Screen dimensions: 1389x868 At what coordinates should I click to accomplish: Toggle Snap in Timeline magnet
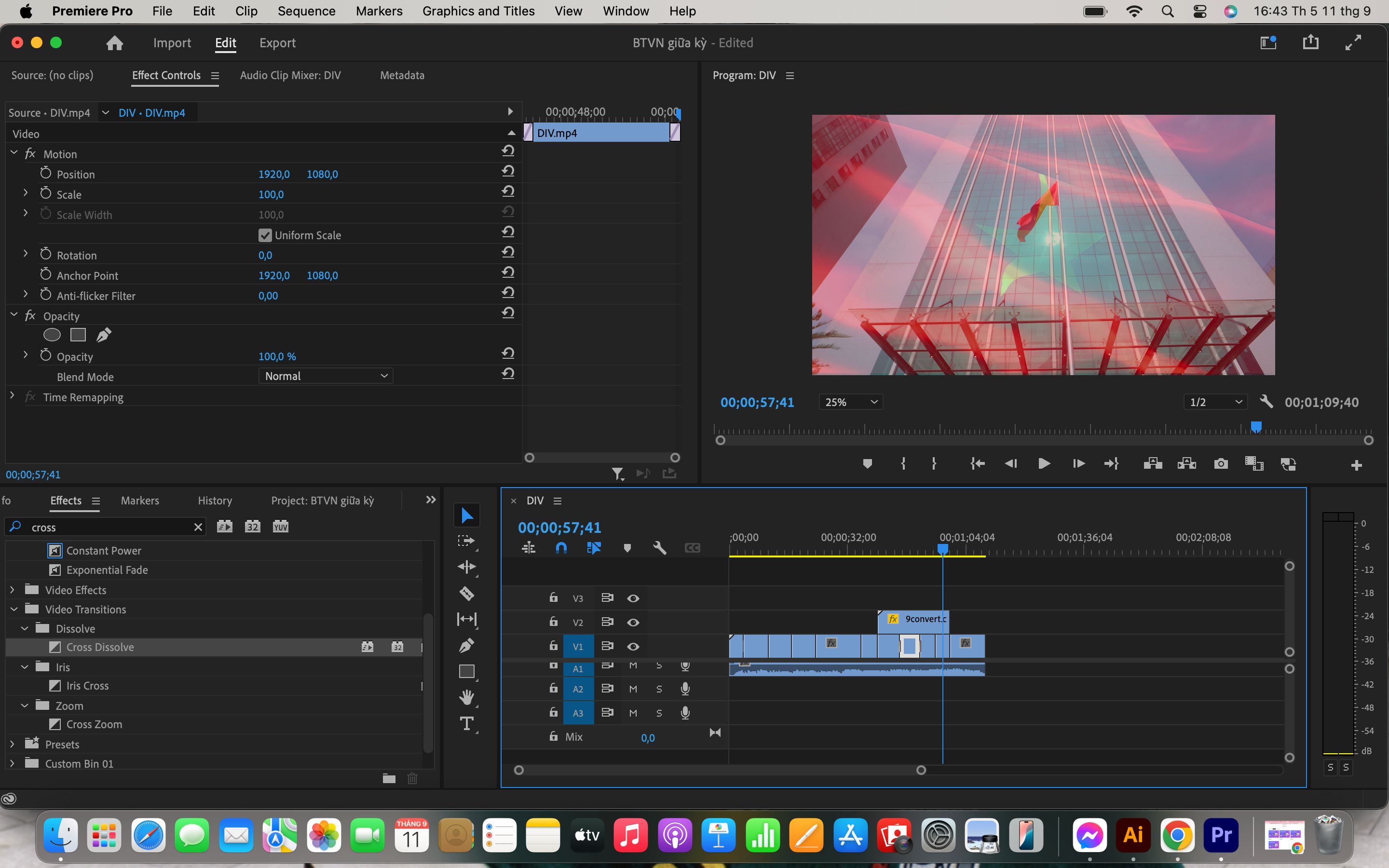click(x=561, y=548)
